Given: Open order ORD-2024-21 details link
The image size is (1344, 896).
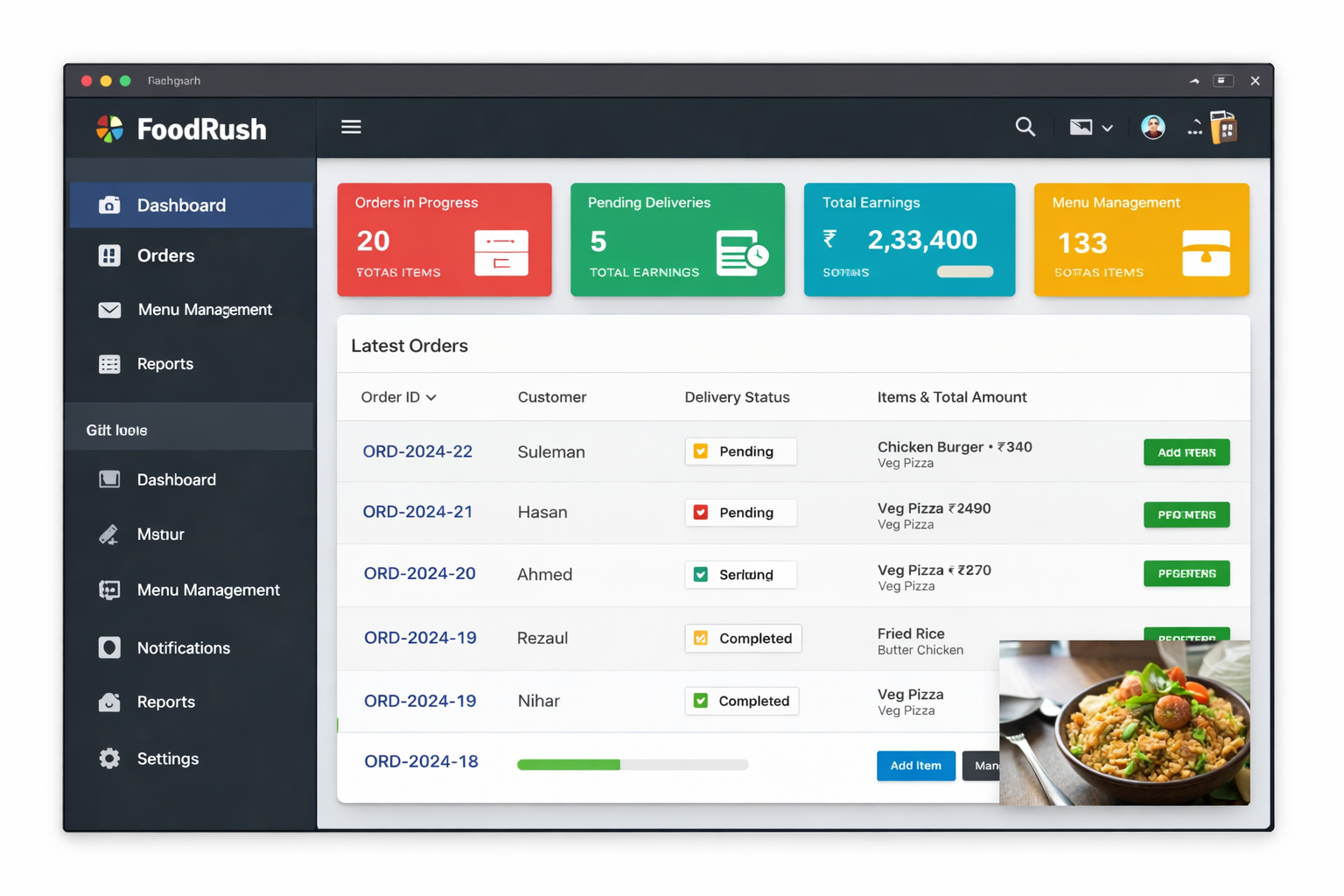Looking at the screenshot, I should click(418, 512).
